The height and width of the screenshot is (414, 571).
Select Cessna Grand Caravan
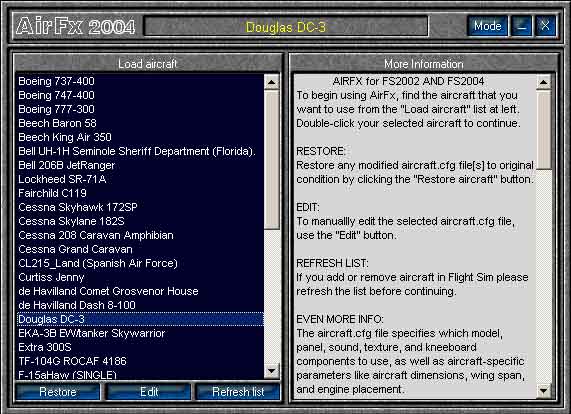coord(140,249)
